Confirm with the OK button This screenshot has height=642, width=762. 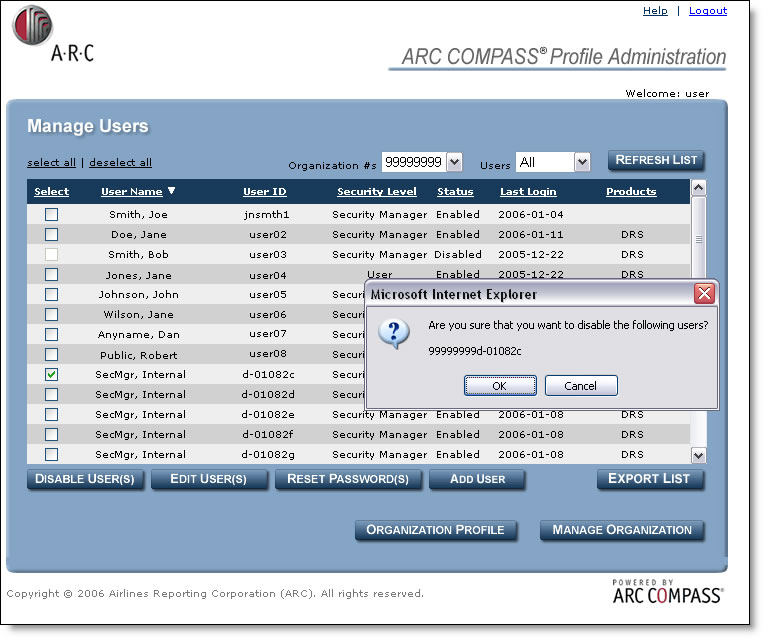499,386
